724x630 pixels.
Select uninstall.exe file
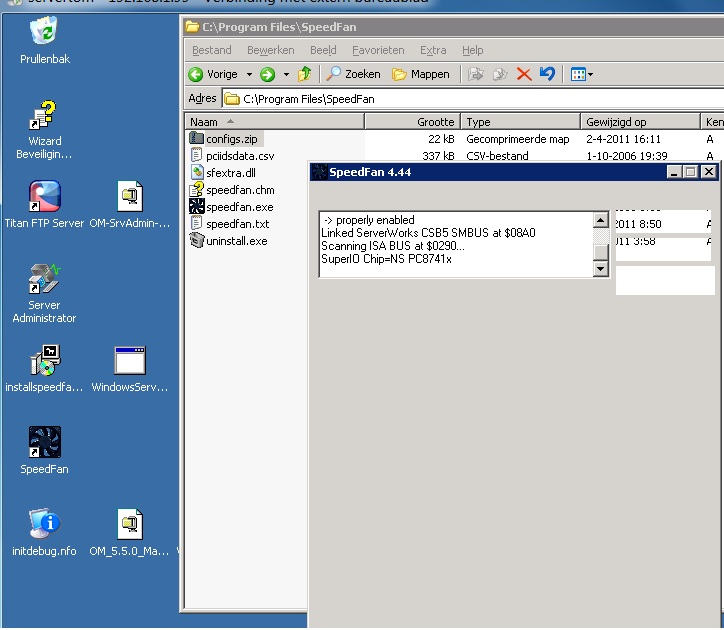229,241
